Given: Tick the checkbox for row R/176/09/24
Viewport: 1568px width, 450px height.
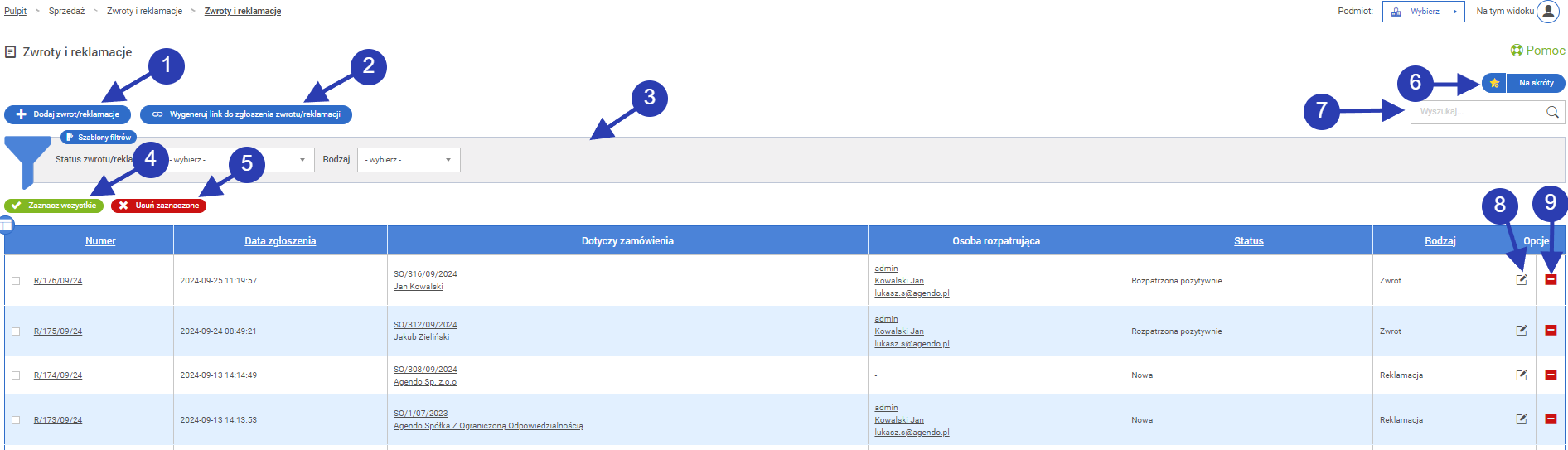Looking at the screenshot, I should click(16, 281).
